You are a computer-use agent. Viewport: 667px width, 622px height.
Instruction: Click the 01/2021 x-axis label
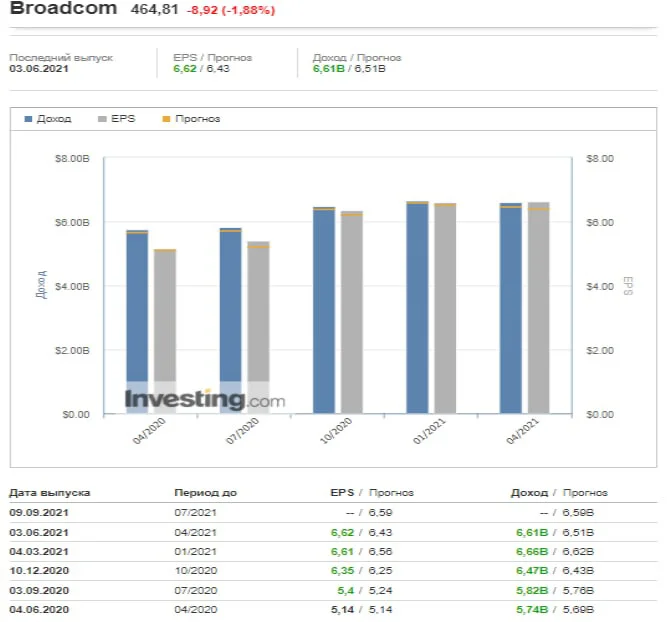[429, 431]
